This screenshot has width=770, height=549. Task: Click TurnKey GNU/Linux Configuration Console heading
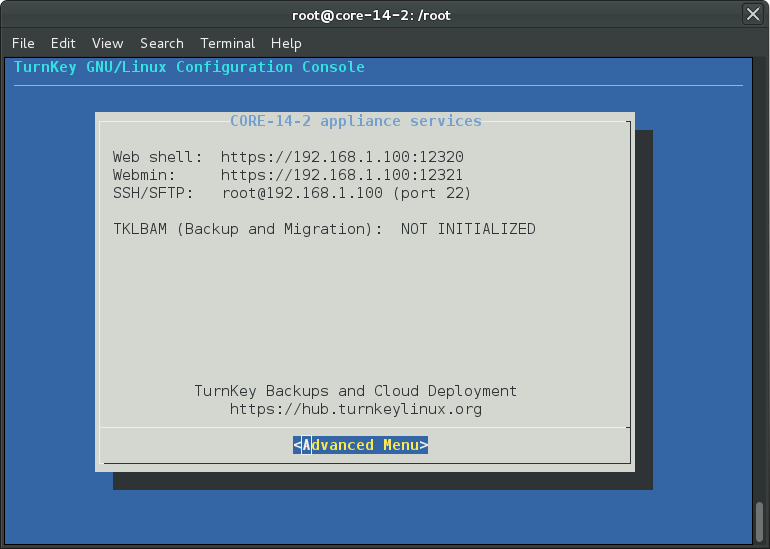[189, 67]
